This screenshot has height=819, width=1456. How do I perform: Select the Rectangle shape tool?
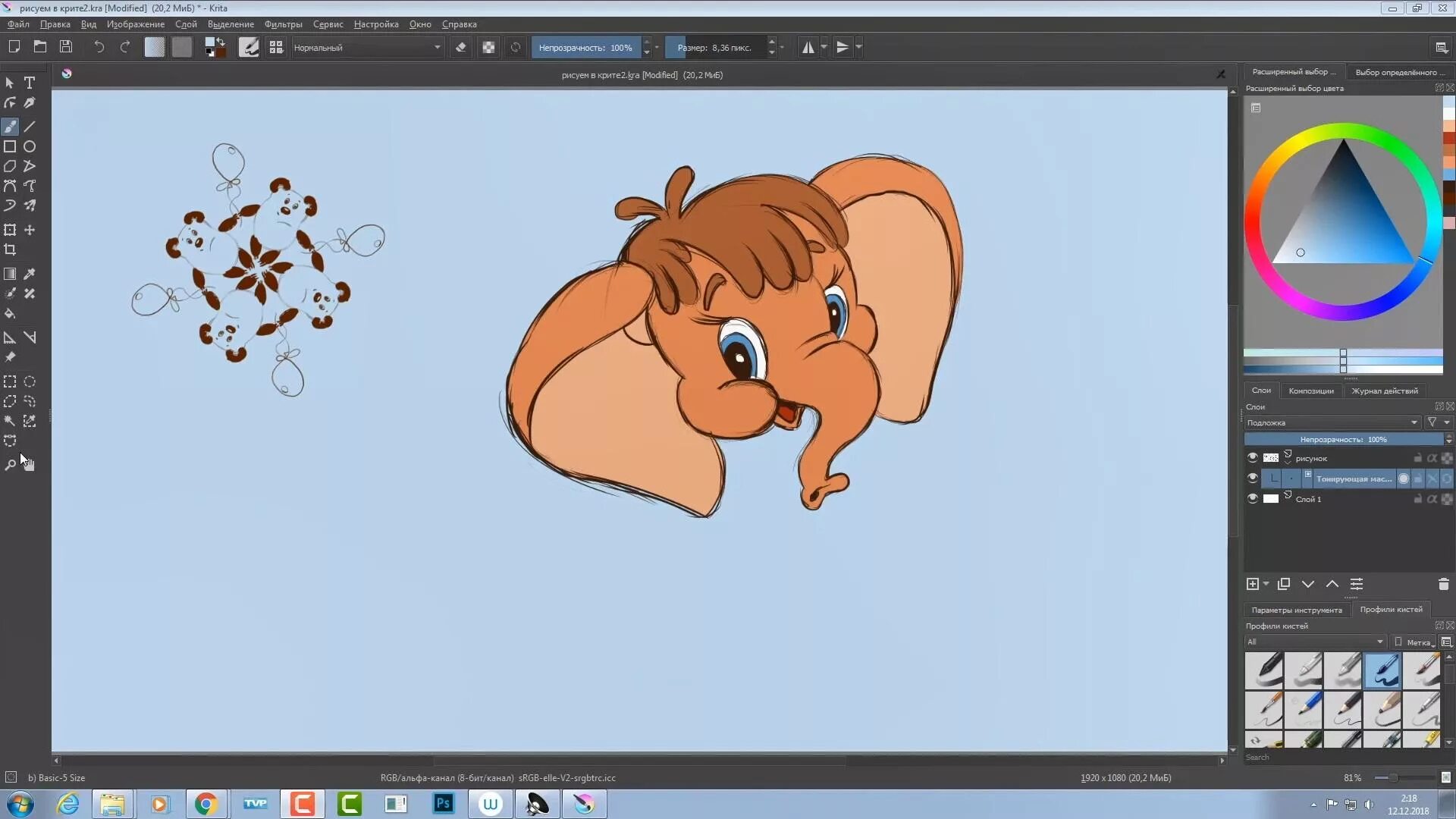coord(10,146)
